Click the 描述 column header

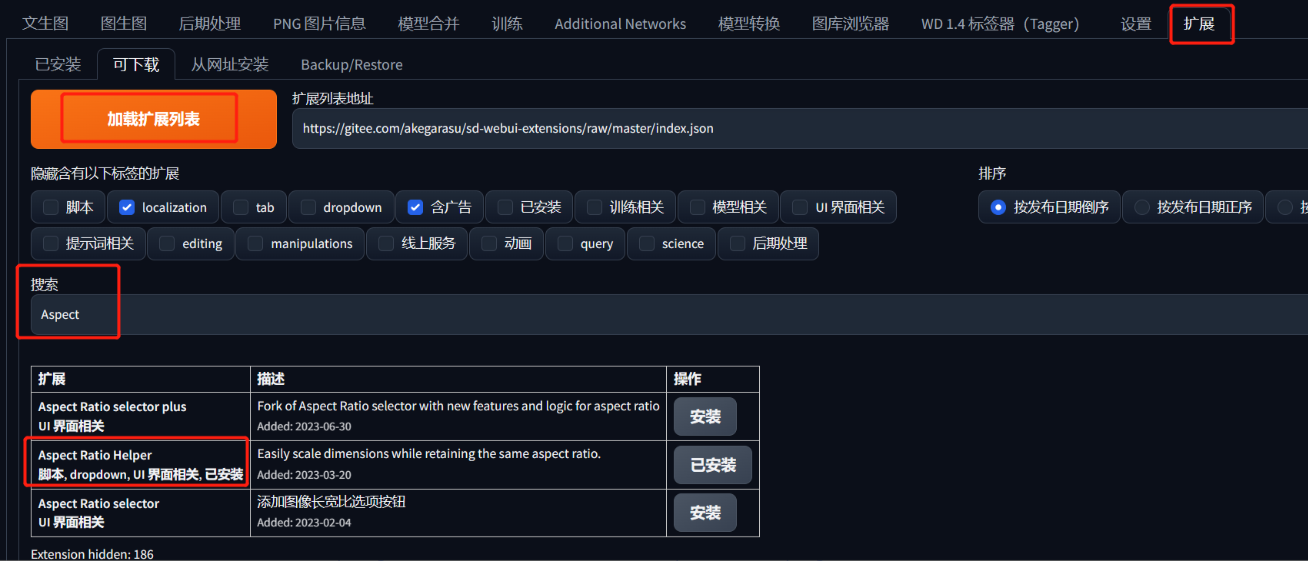(x=271, y=379)
